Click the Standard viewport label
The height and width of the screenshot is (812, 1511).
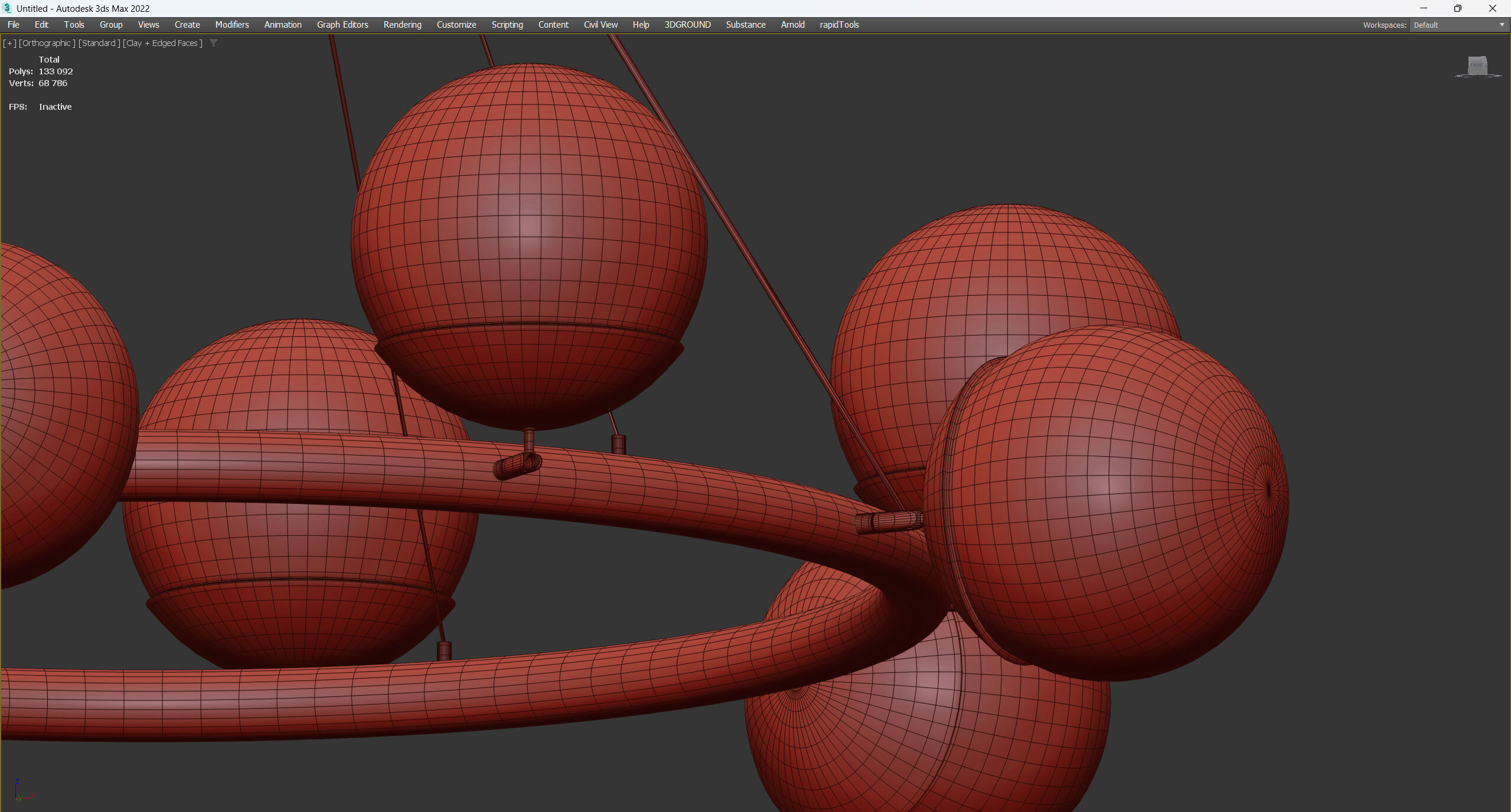click(99, 43)
